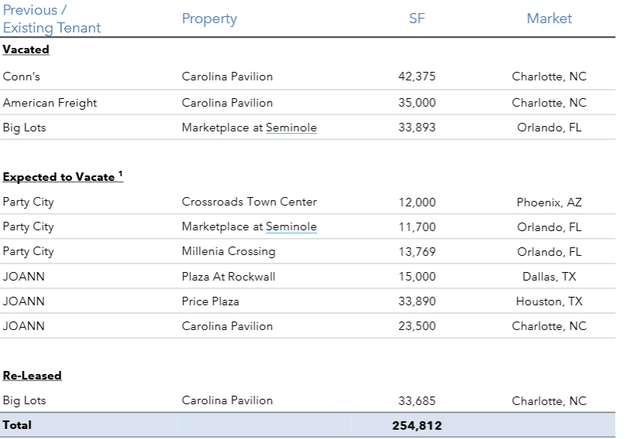The height and width of the screenshot is (439, 640).
Task: Click the 13,769 SF value
Action: pyautogui.click(x=417, y=251)
